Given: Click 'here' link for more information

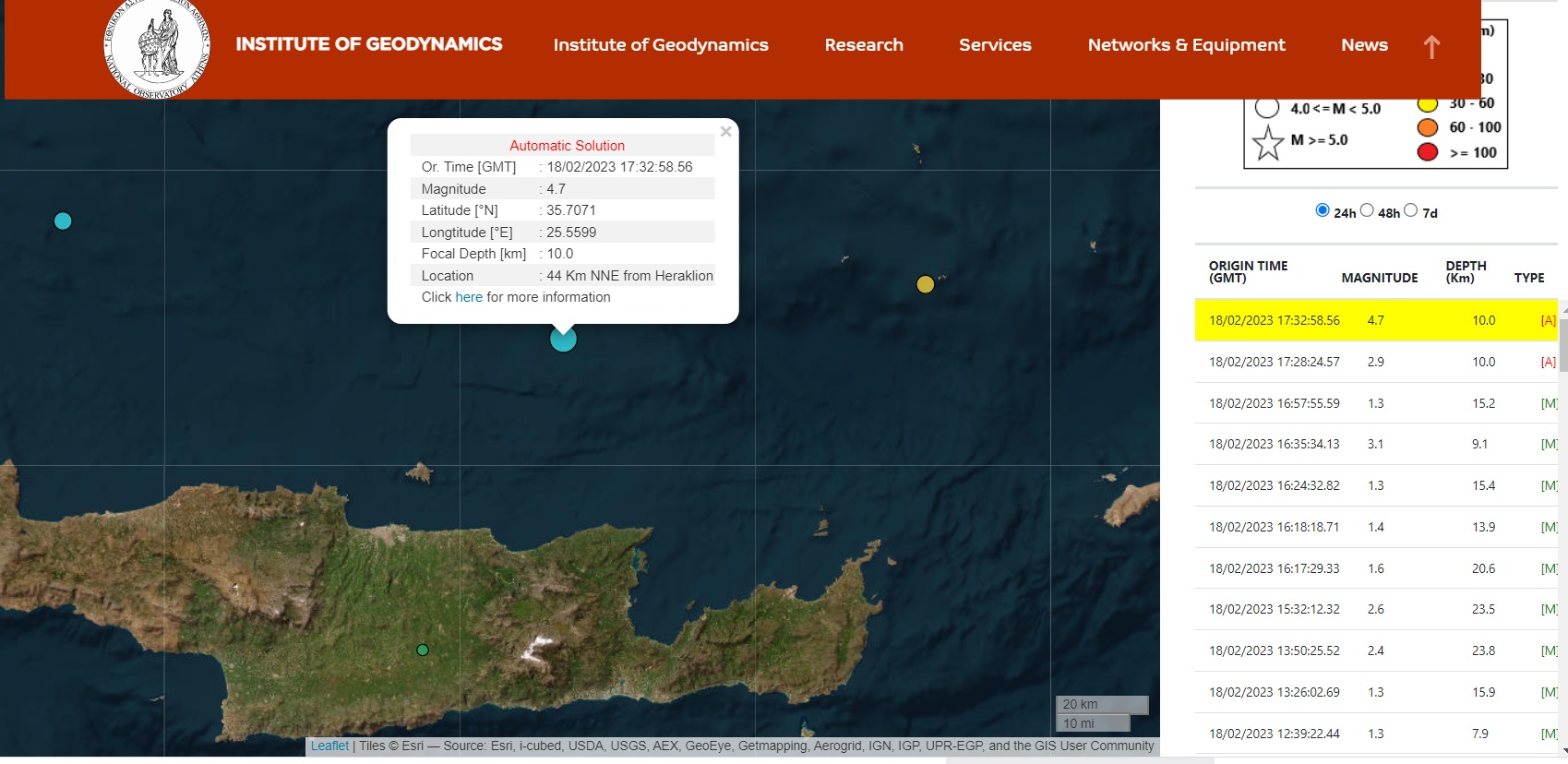Looking at the screenshot, I should (469, 297).
